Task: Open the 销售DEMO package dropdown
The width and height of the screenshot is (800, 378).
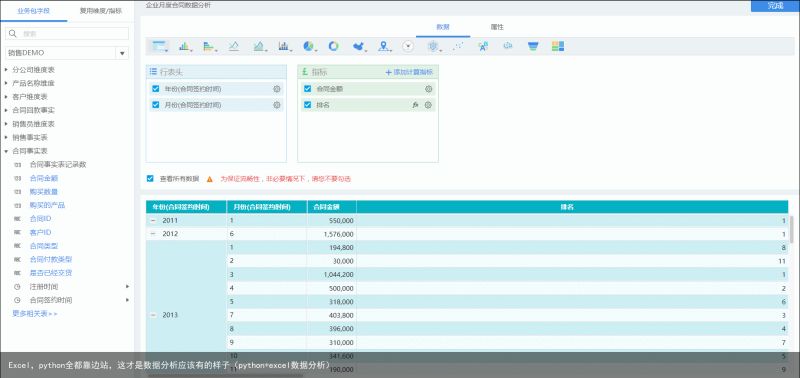Action: pyautogui.click(x=122, y=53)
